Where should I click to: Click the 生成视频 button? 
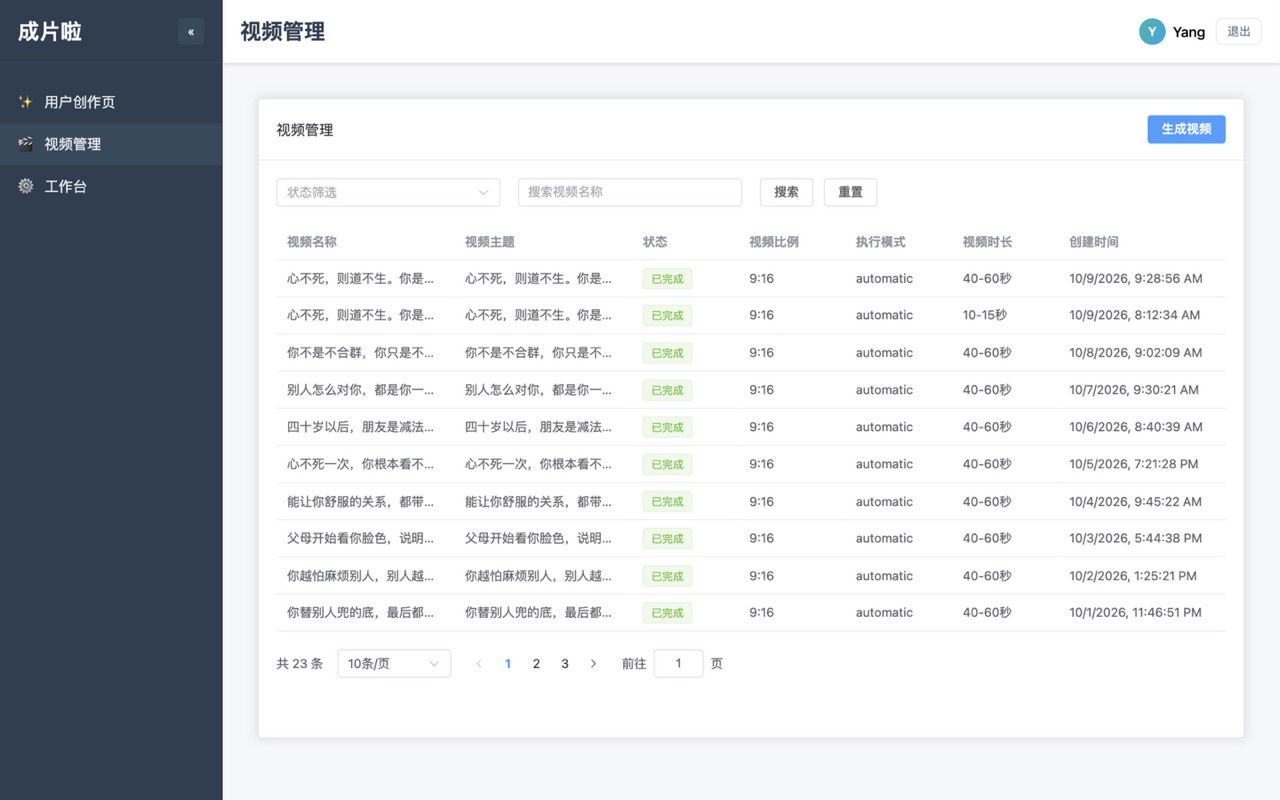click(1186, 129)
